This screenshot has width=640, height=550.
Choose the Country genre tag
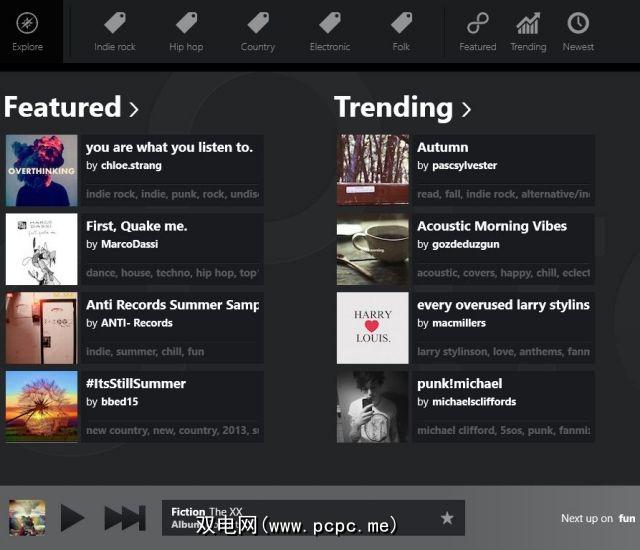(x=258, y=24)
